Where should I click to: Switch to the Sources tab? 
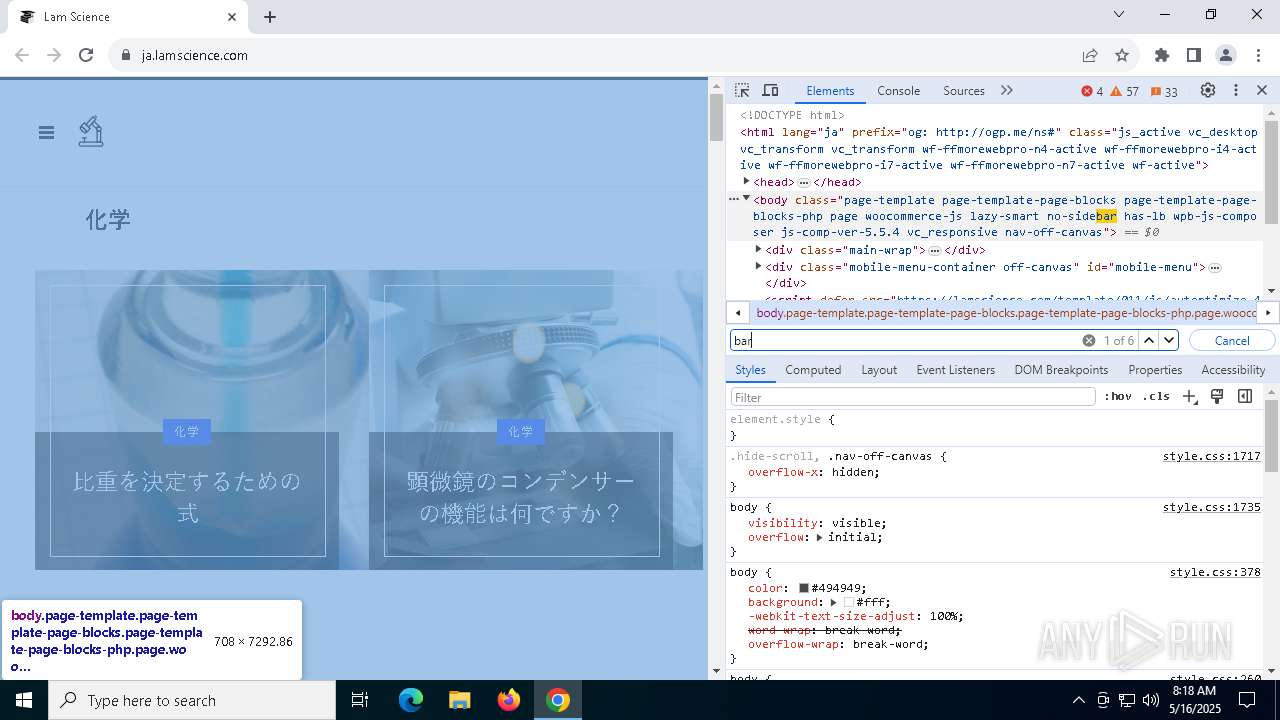coord(964,90)
